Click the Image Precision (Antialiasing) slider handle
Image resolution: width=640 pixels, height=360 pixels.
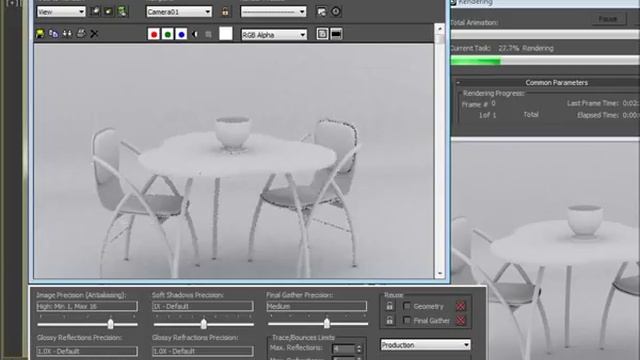point(111,324)
